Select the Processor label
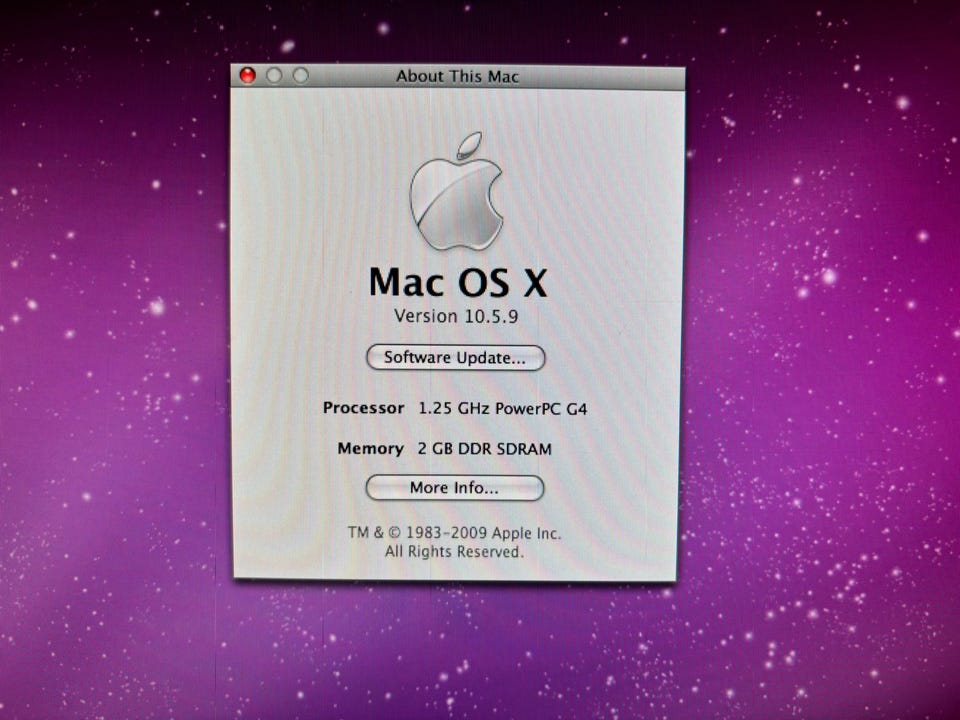 tap(364, 408)
